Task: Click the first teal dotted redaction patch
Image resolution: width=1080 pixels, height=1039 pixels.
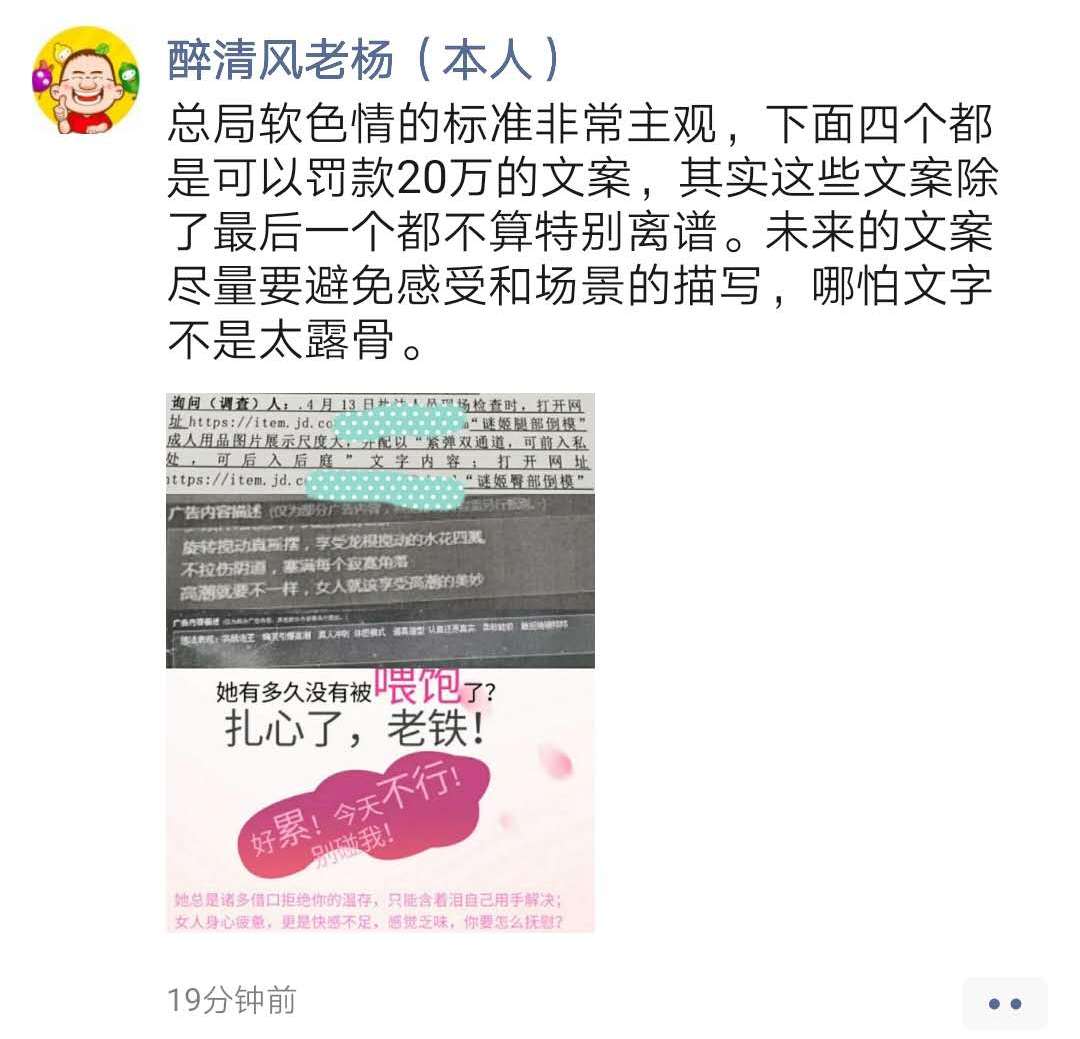Action: (x=399, y=423)
